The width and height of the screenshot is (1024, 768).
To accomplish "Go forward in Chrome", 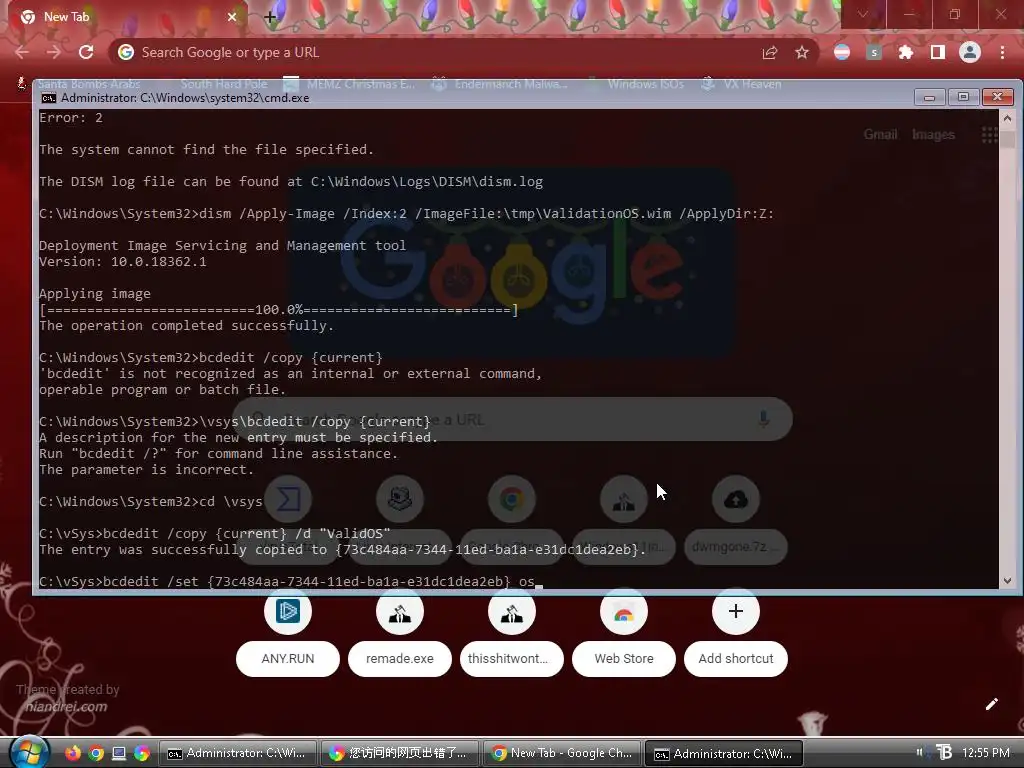I will tap(54, 52).
